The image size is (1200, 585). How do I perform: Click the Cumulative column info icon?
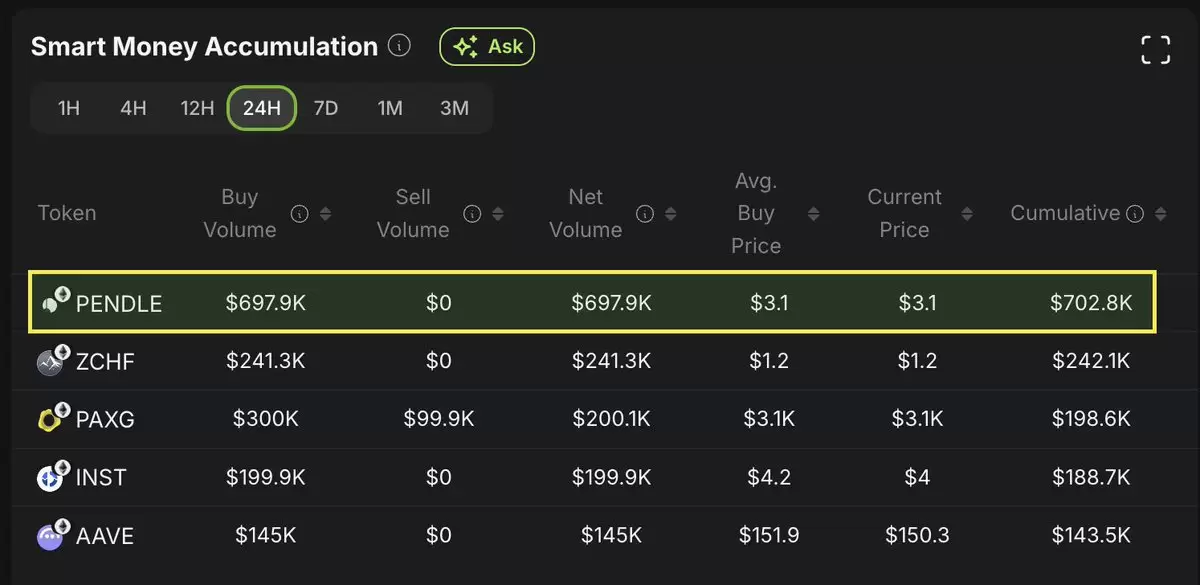1135,214
